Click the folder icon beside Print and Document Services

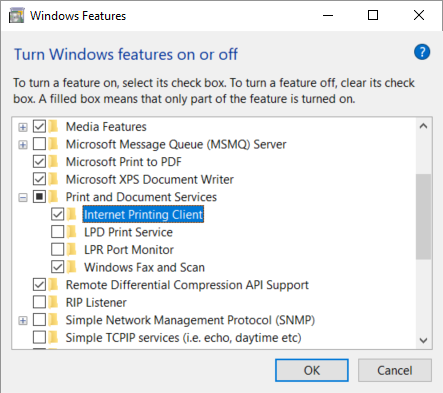(54, 197)
